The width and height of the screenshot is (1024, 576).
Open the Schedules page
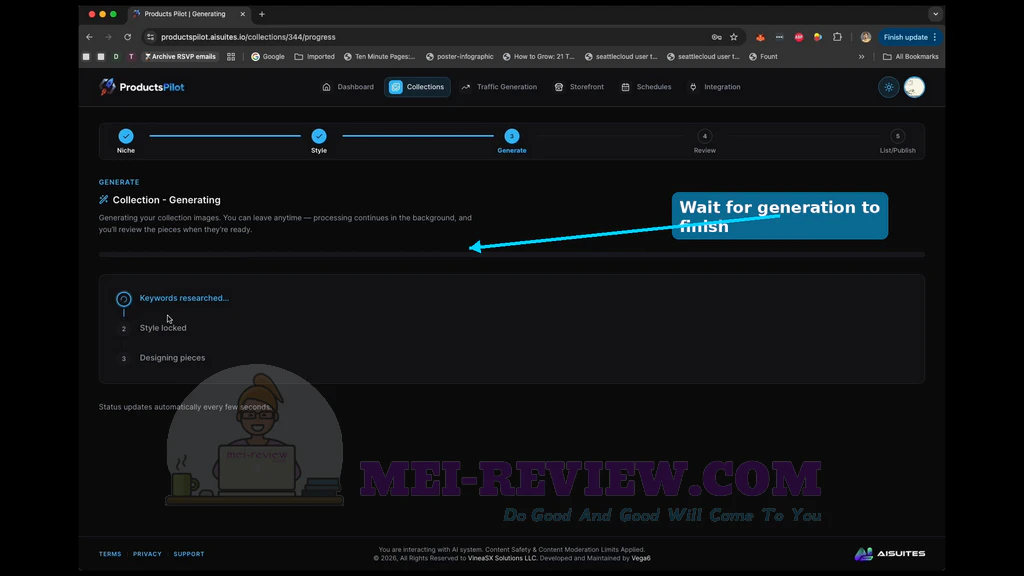tap(647, 87)
